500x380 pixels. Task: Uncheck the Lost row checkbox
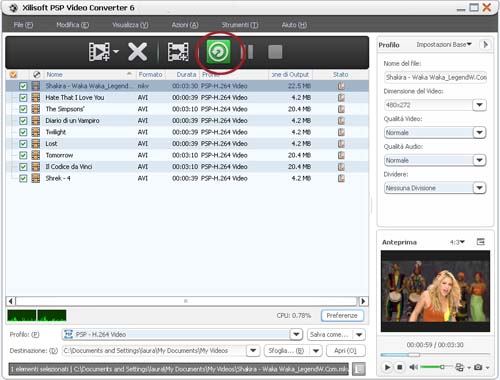click(x=23, y=144)
